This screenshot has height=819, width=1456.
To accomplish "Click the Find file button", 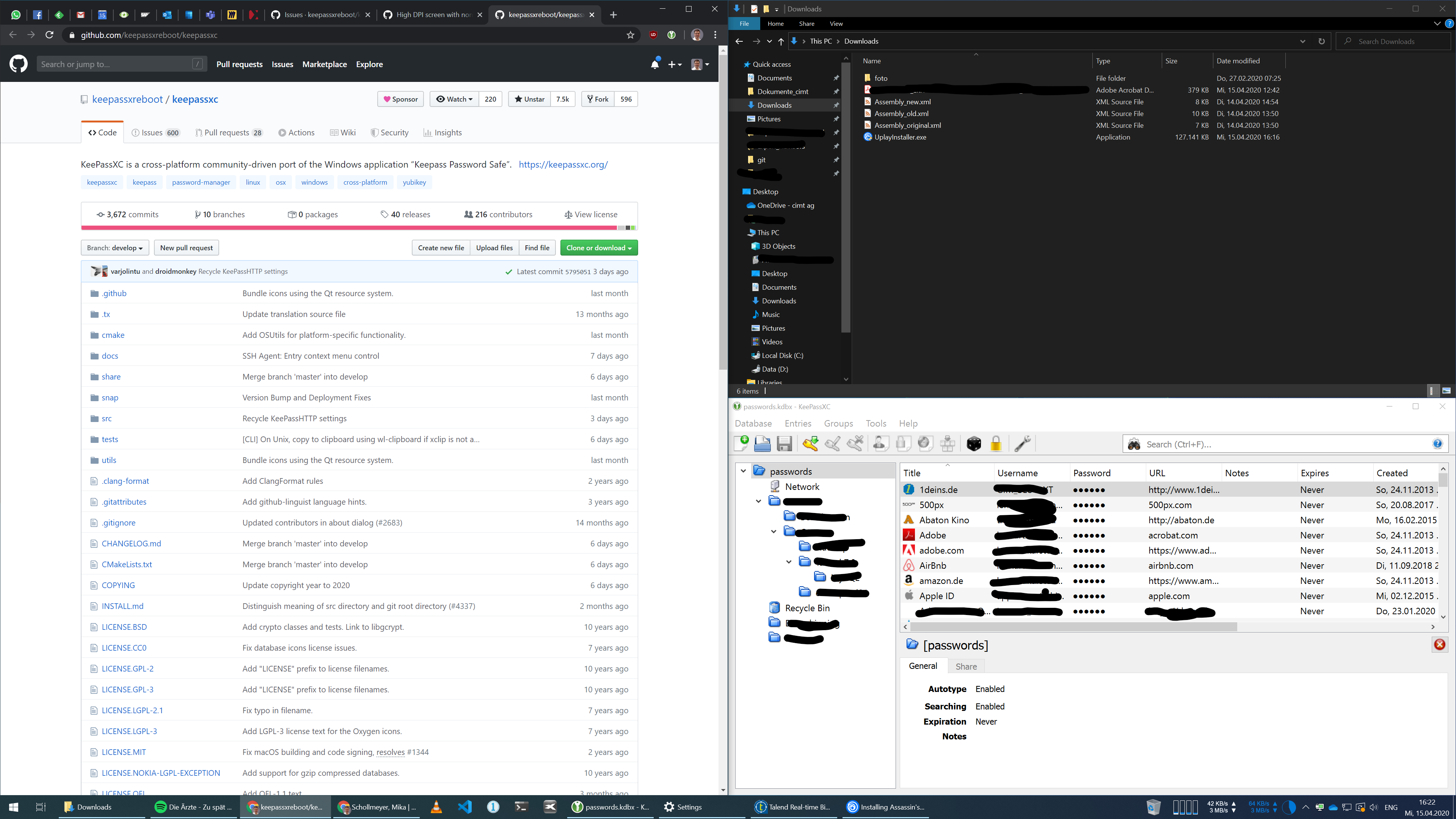I will (537, 248).
